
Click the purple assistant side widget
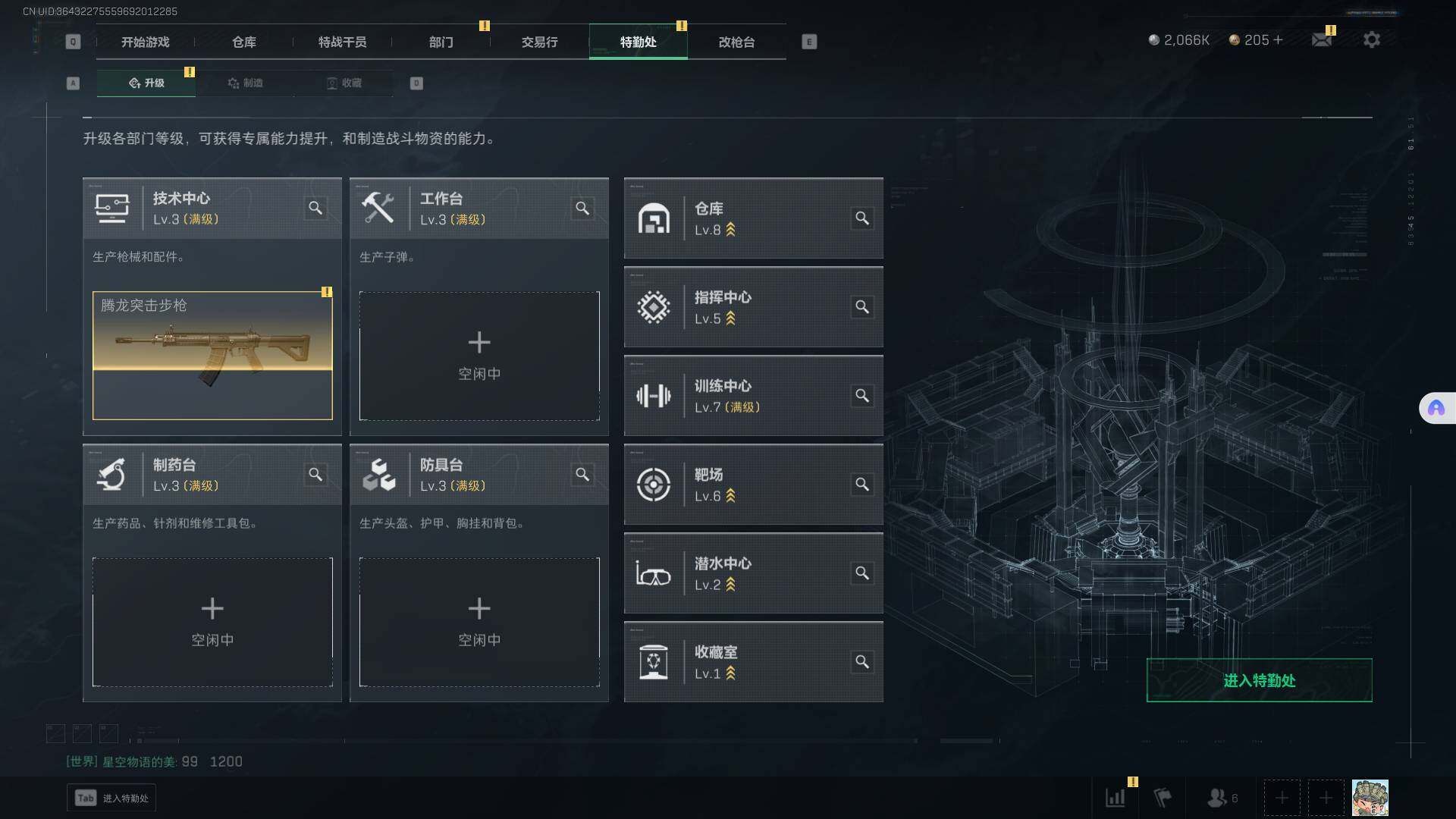[x=1437, y=408]
